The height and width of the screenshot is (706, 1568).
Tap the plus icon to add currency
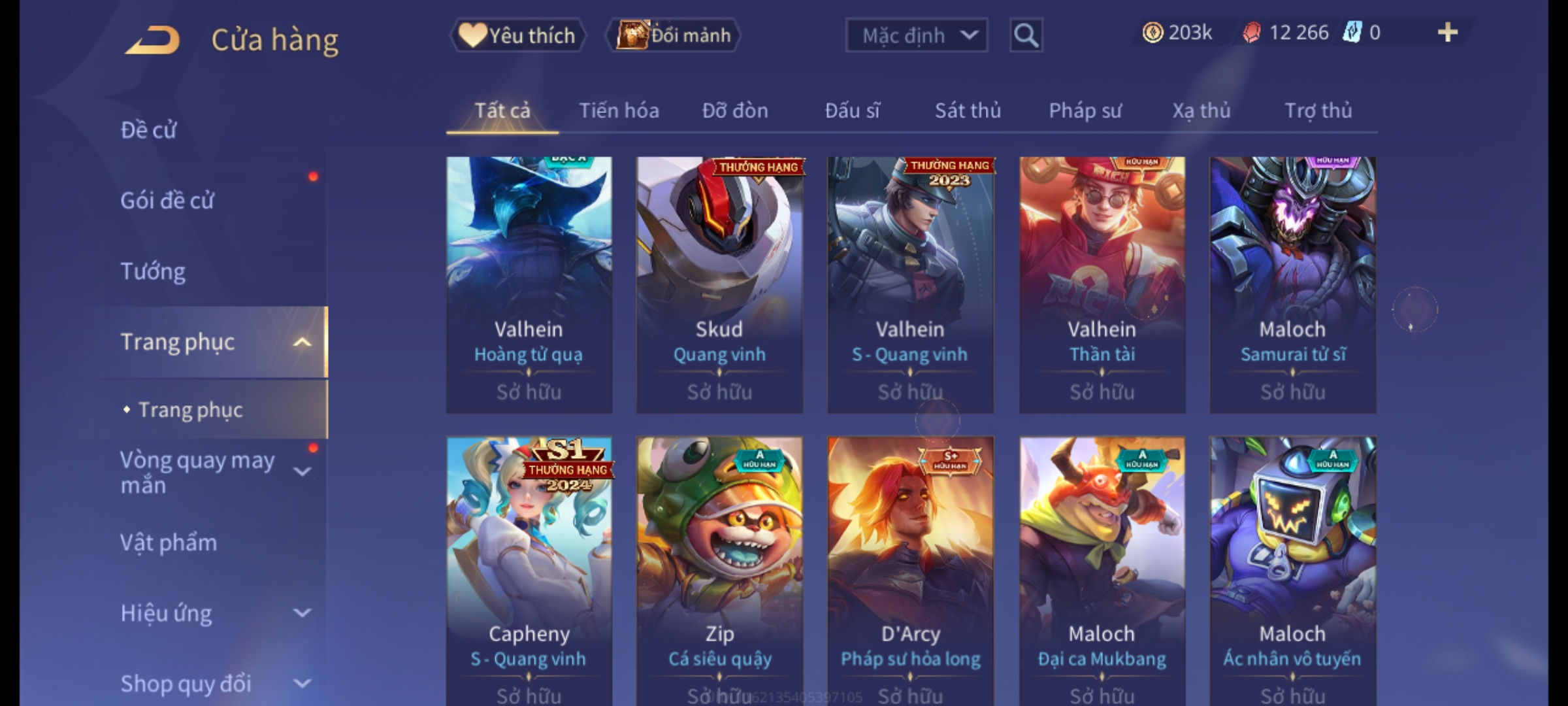click(x=1448, y=32)
